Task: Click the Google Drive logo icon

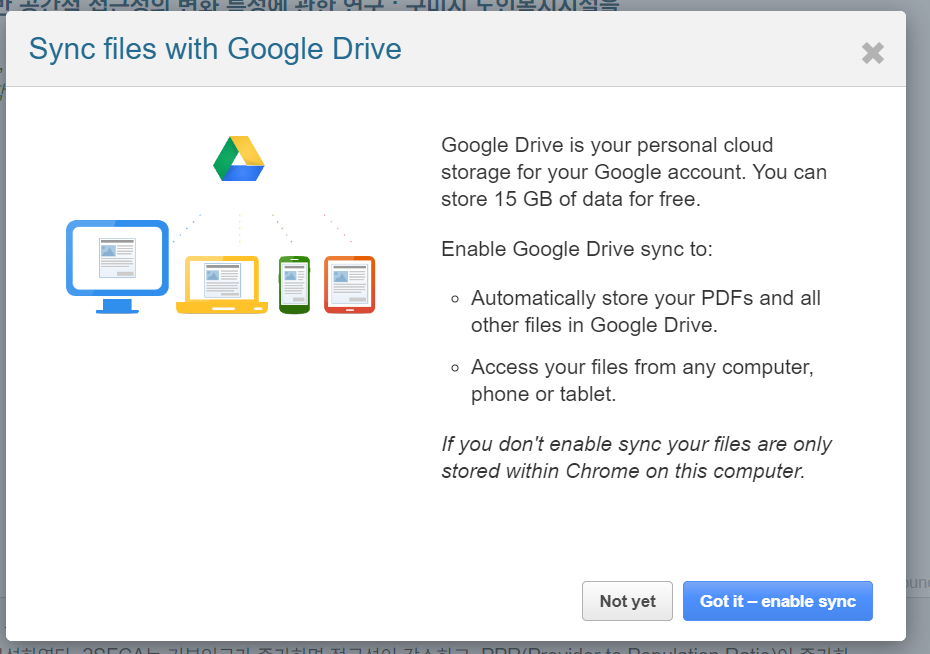Action: (239, 158)
